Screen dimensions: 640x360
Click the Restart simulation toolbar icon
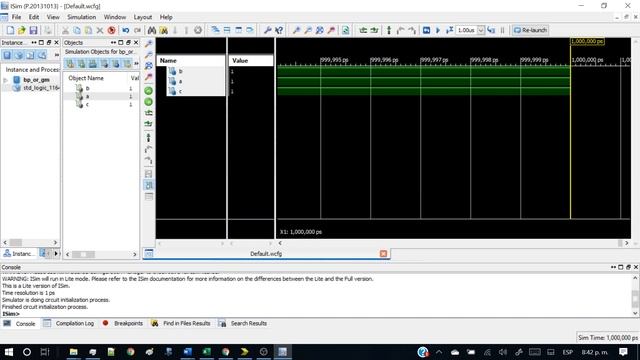coord(427,30)
